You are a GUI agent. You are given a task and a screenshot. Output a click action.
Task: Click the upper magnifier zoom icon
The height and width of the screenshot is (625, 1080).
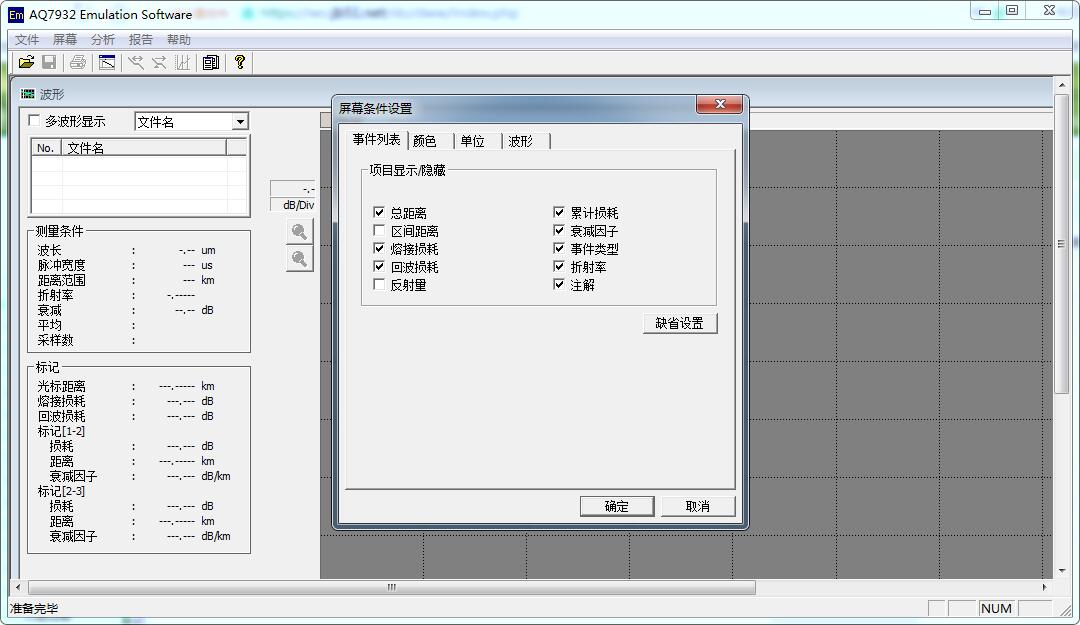click(299, 232)
